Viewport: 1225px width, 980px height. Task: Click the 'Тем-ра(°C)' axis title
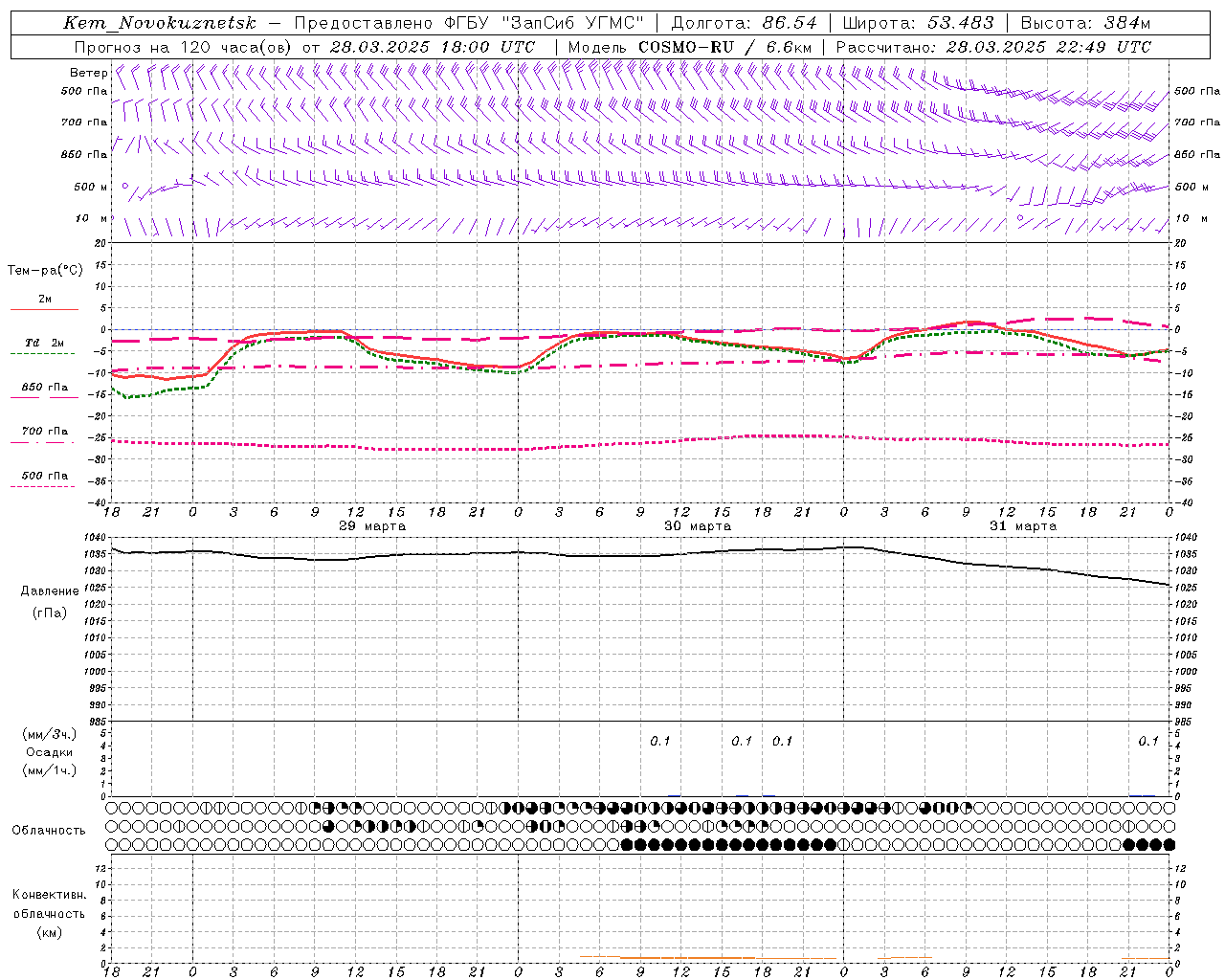45,271
